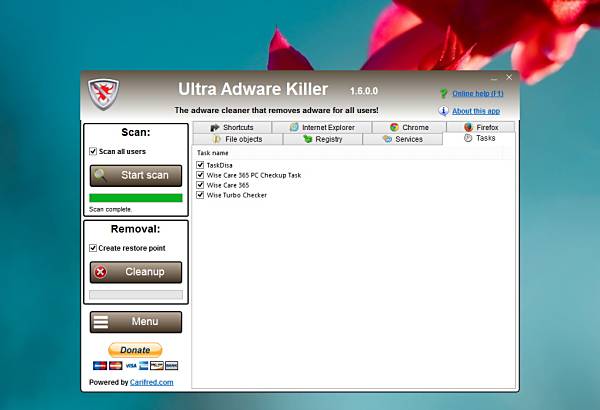Select the Wise Care 365 PC Checkup Task text

254,175
